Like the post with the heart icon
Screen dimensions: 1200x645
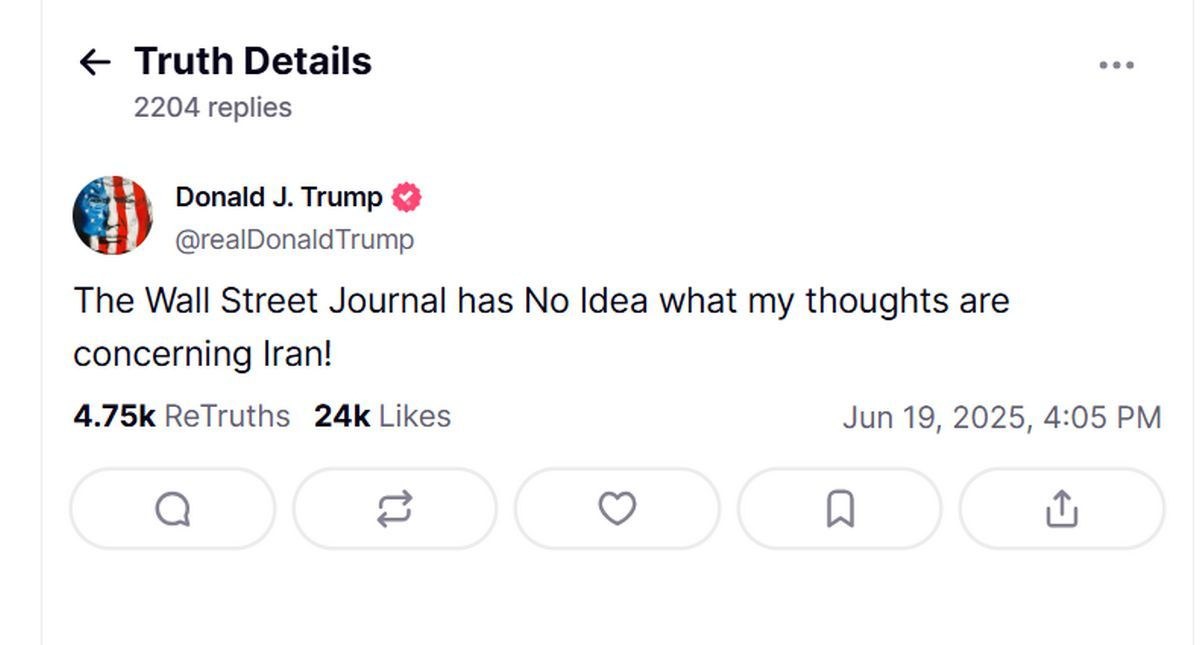617,509
